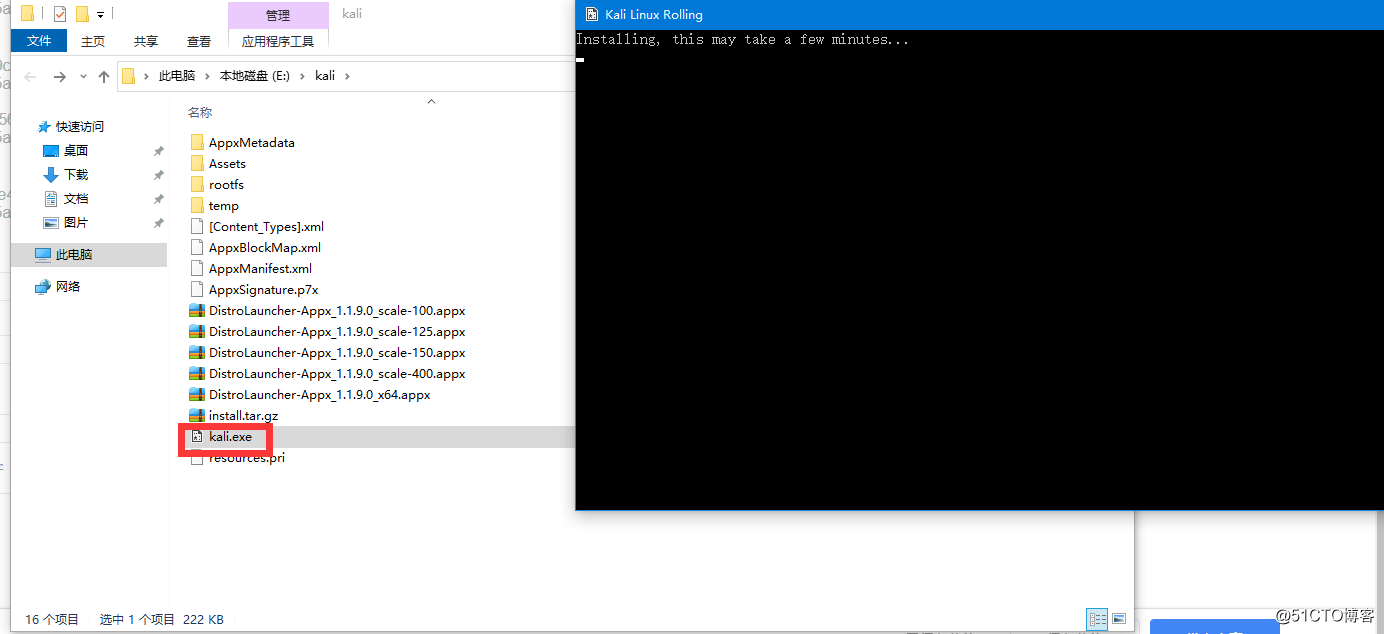This screenshot has height=634, width=1384.
Task: Click inside the Kali console output area
Action: [980, 269]
